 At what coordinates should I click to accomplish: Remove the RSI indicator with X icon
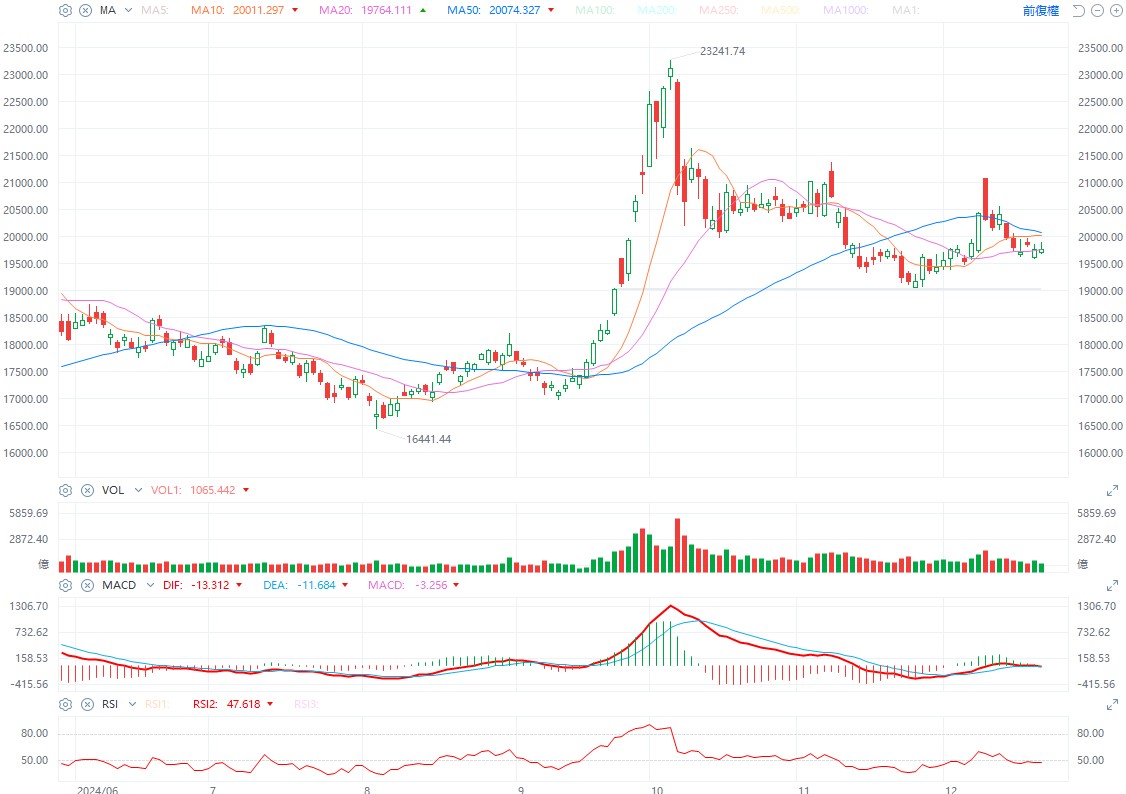pos(87,704)
